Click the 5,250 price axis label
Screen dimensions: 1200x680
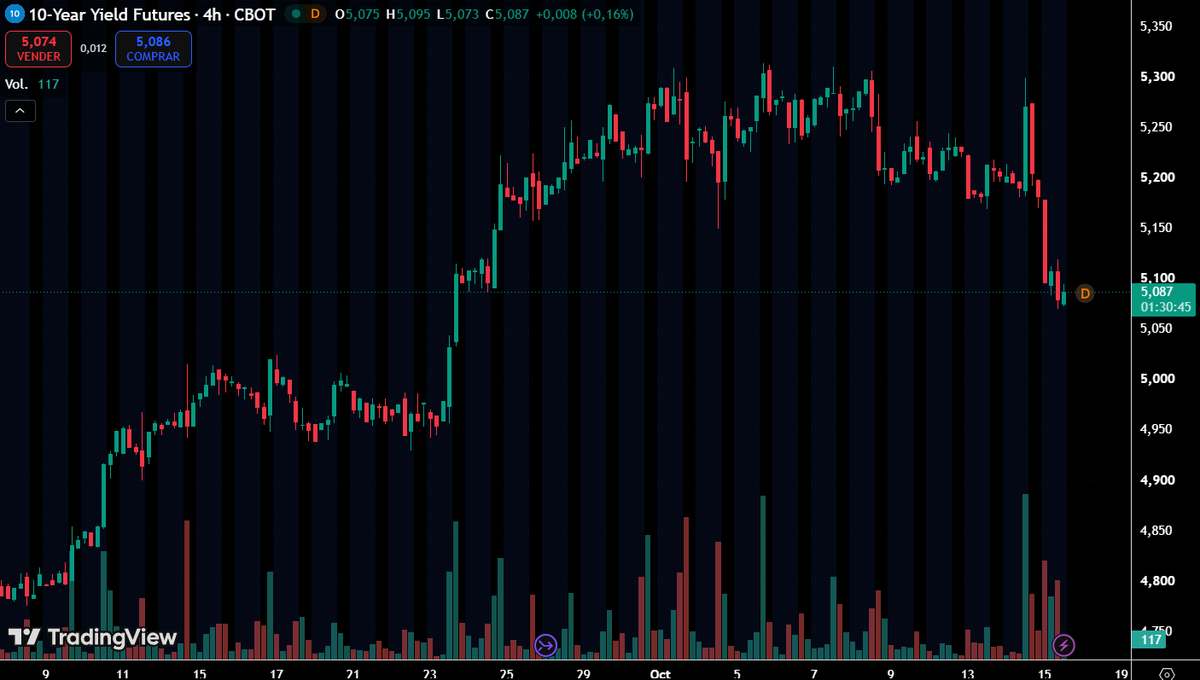coord(1156,127)
